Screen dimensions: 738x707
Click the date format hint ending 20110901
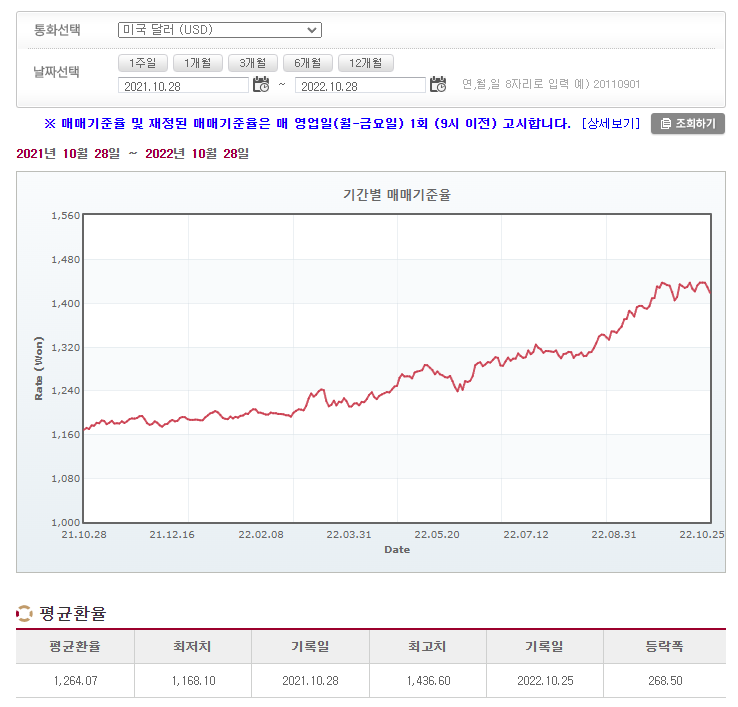pyautogui.click(x=551, y=84)
